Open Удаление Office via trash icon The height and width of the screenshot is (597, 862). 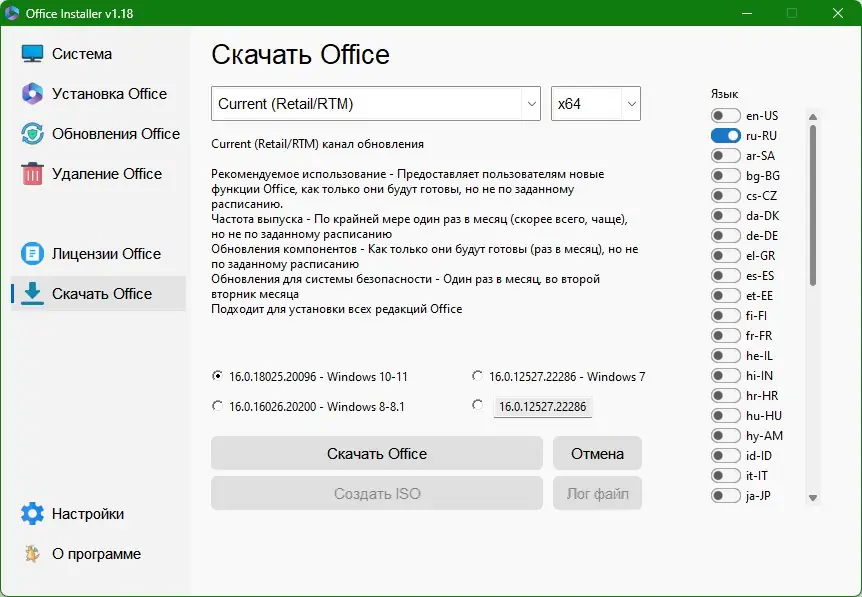click(31, 173)
